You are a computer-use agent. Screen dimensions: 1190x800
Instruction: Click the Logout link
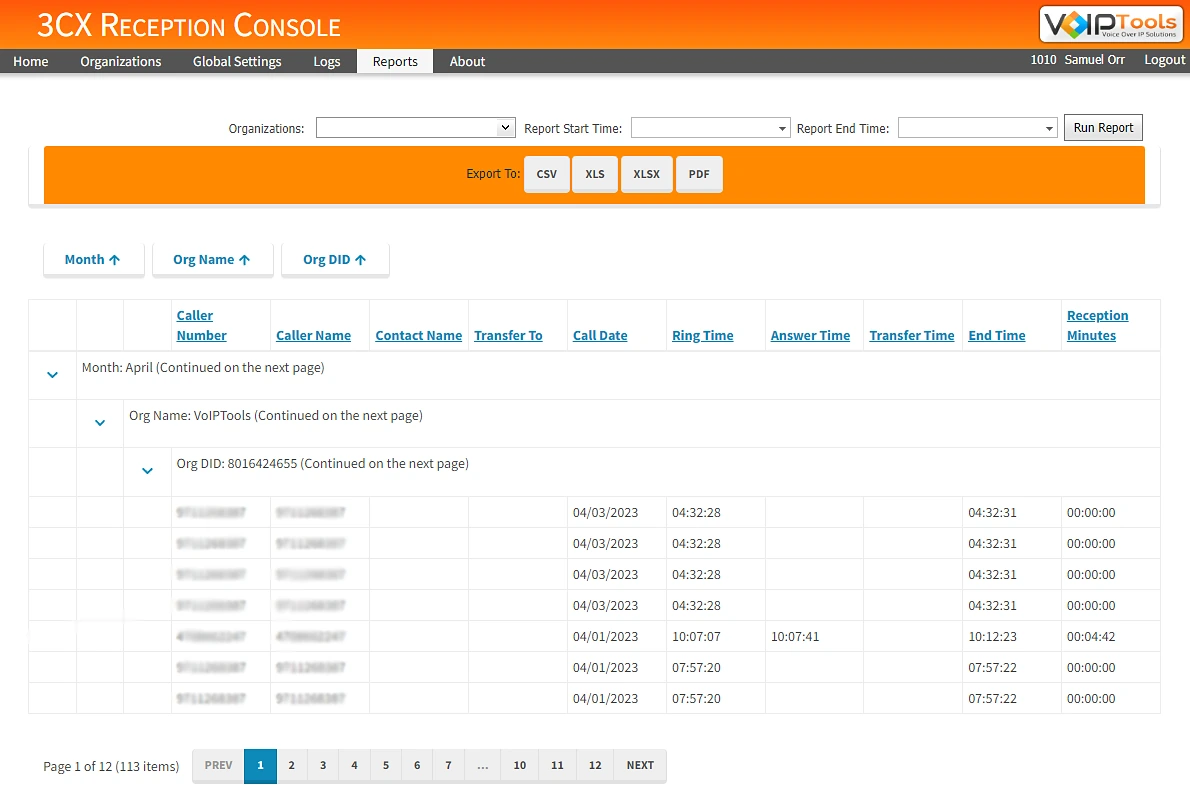[1164, 60]
